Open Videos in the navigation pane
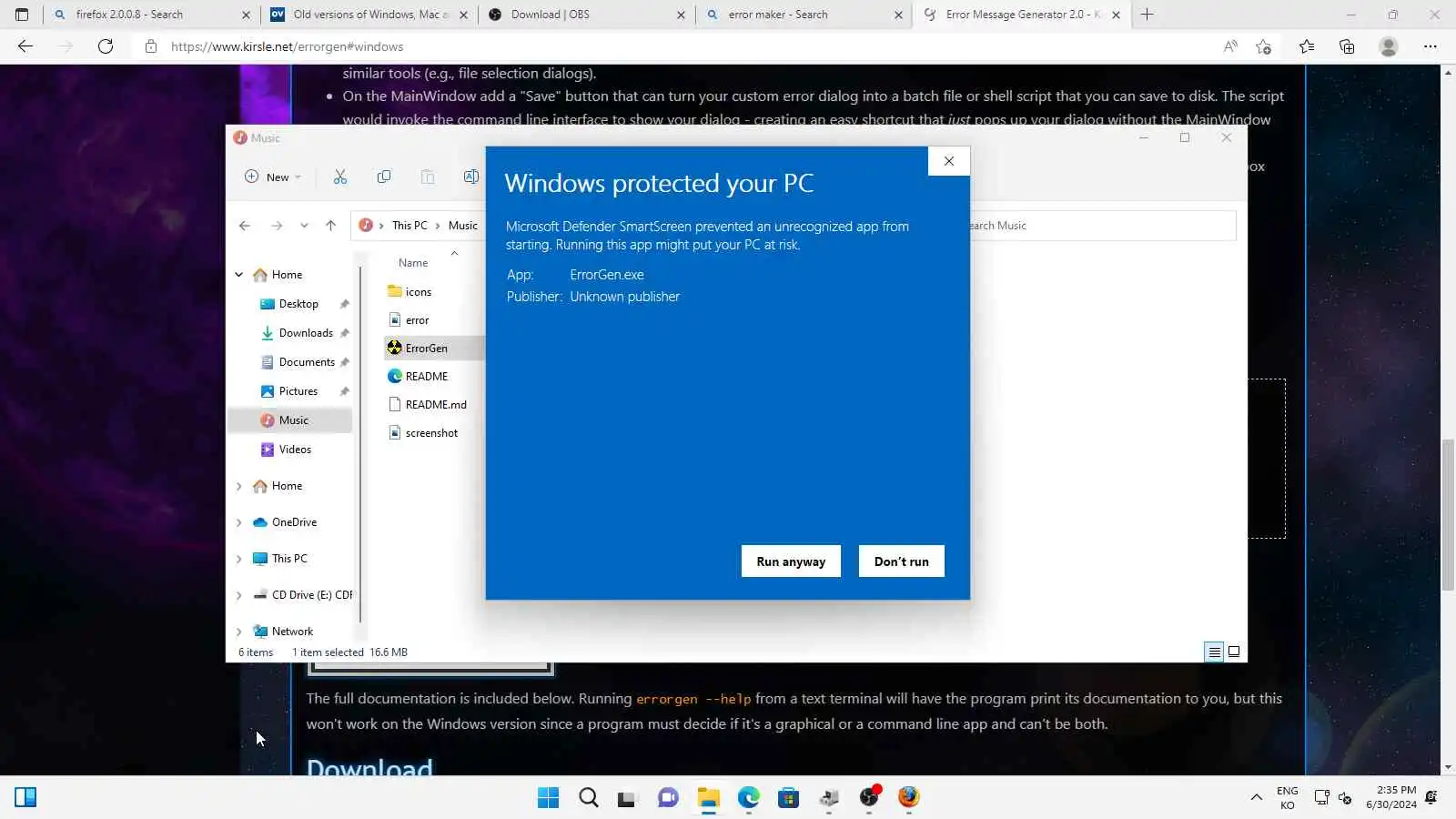The height and width of the screenshot is (819, 1456). [x=295, y=450]
